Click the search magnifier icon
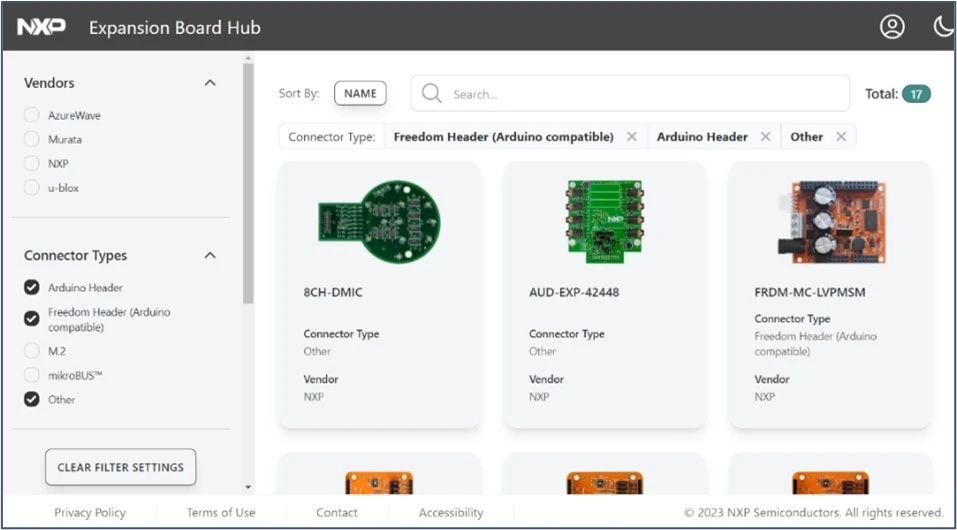 coord(432,93)
